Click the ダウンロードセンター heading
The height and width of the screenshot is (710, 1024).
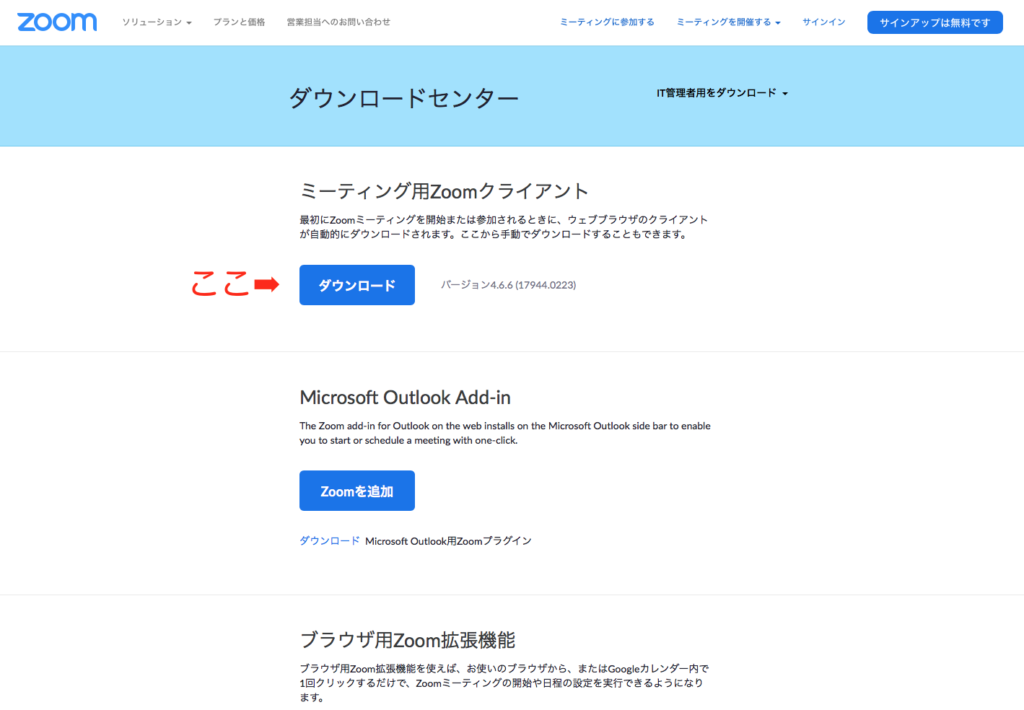(404, 99)
